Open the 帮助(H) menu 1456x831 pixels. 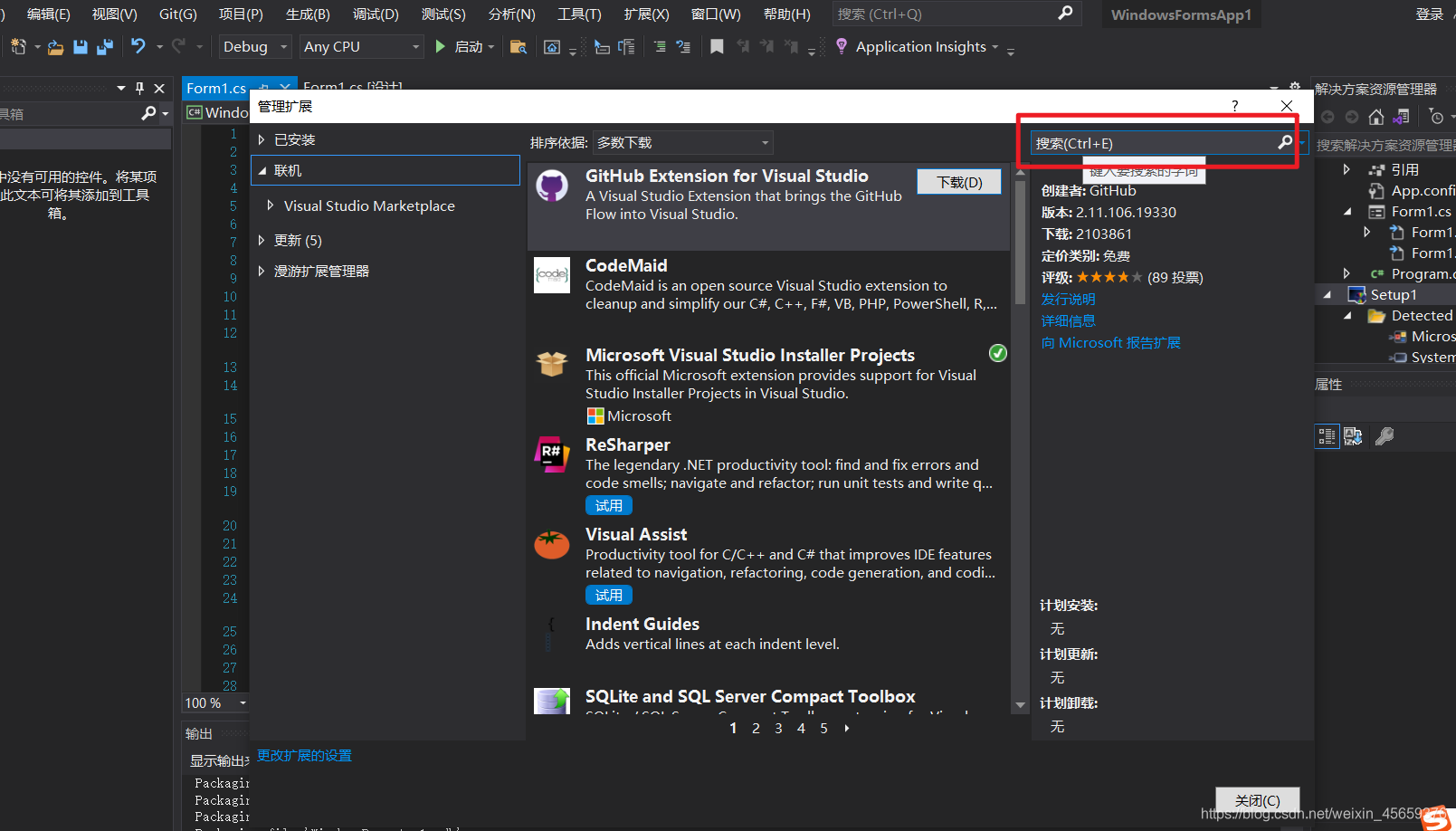click(787, 14)
